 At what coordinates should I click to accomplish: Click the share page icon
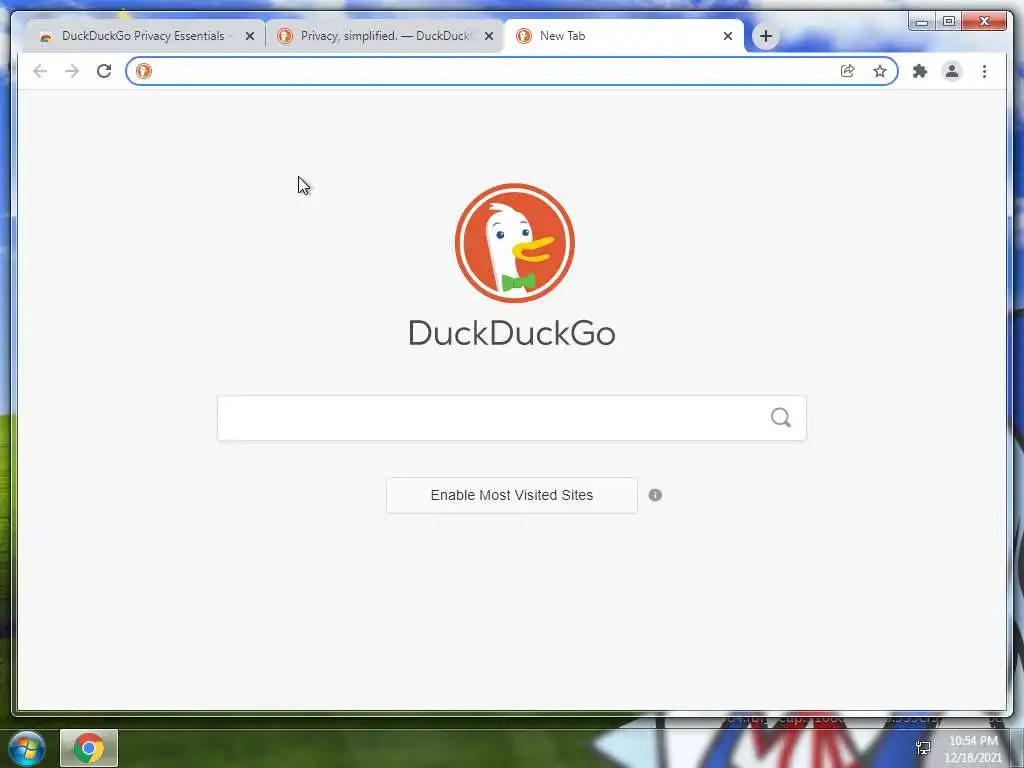[848, 71]
